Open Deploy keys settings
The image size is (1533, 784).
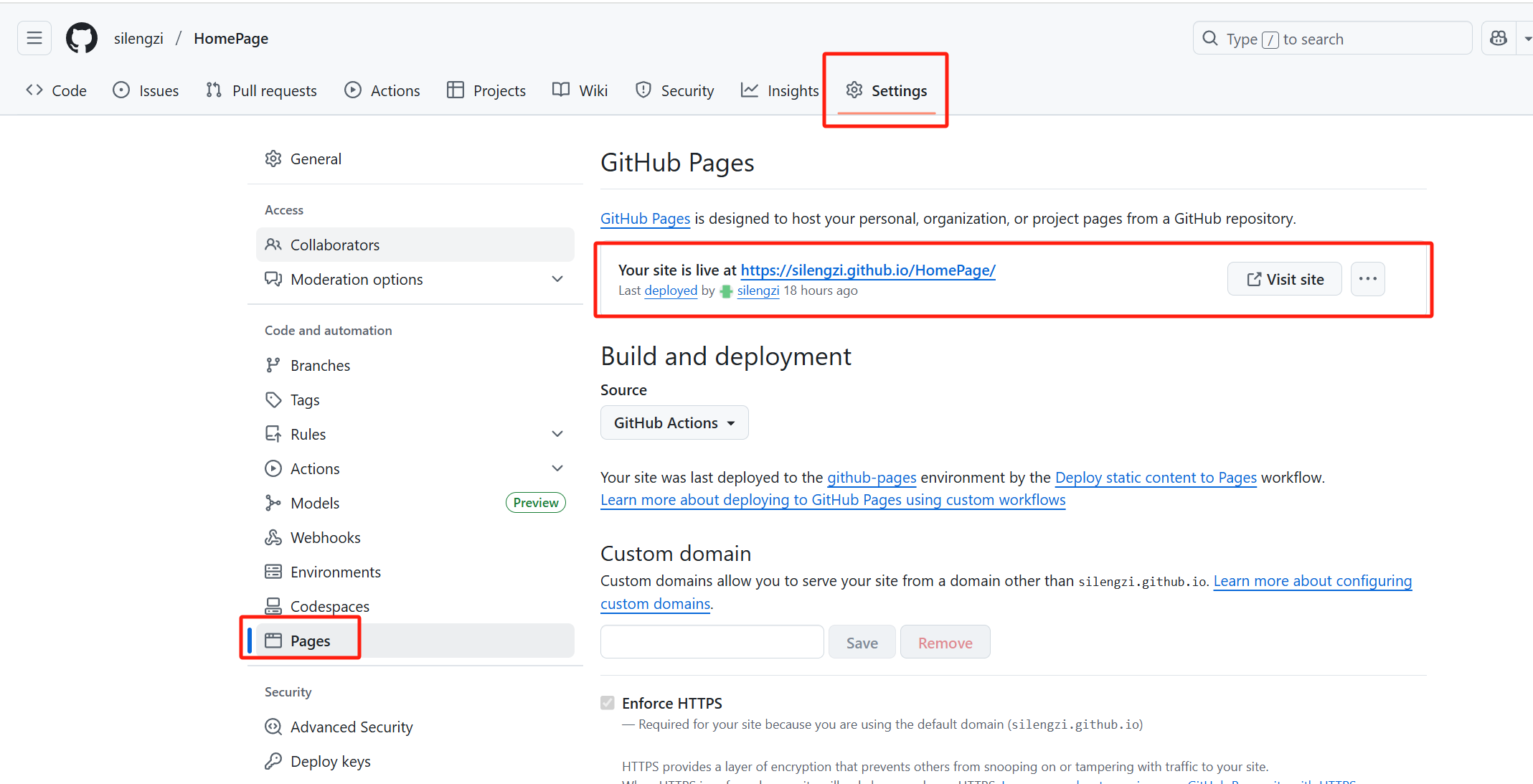330,761
